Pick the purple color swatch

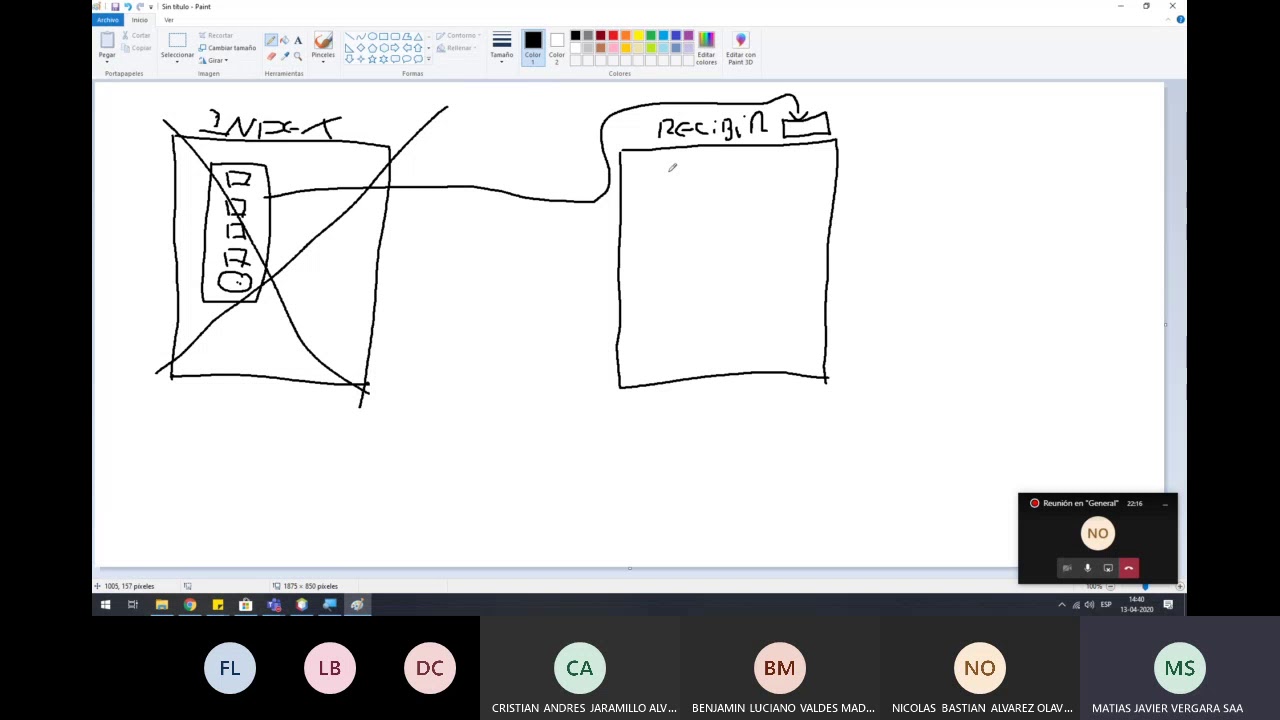(x=688, y=35)
